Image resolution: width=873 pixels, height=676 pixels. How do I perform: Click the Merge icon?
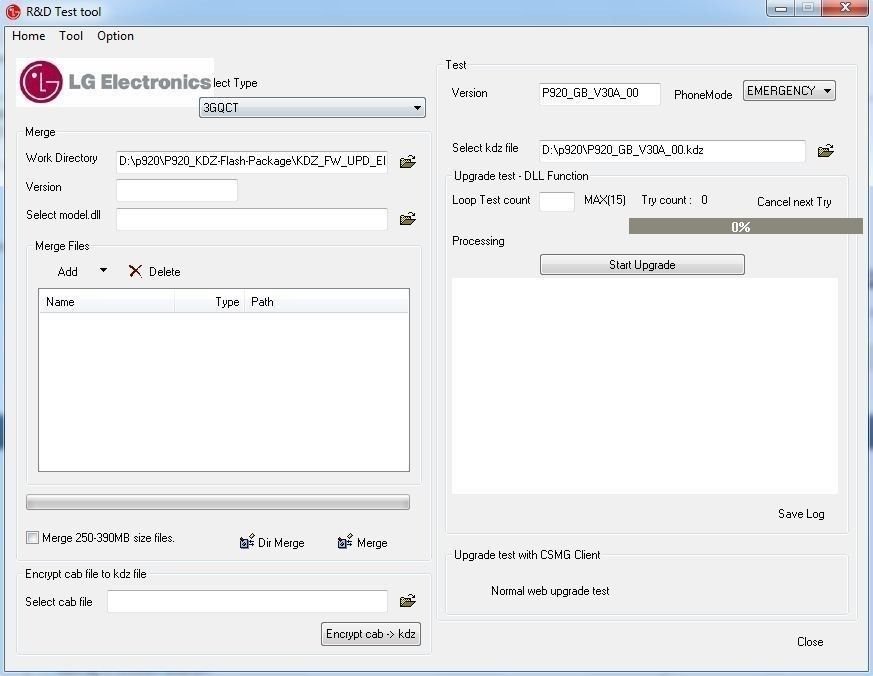tap(345, 541)
